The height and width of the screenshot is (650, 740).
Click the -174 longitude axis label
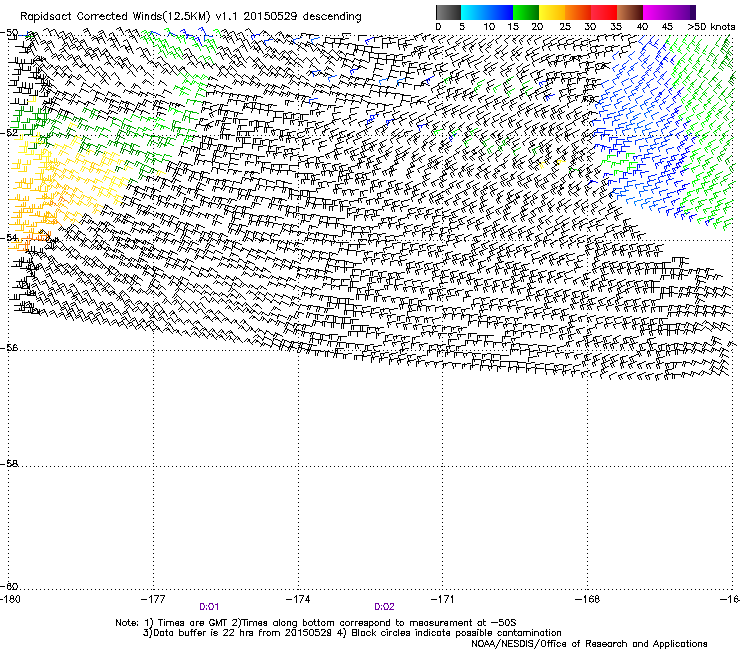tap(298, 599)
